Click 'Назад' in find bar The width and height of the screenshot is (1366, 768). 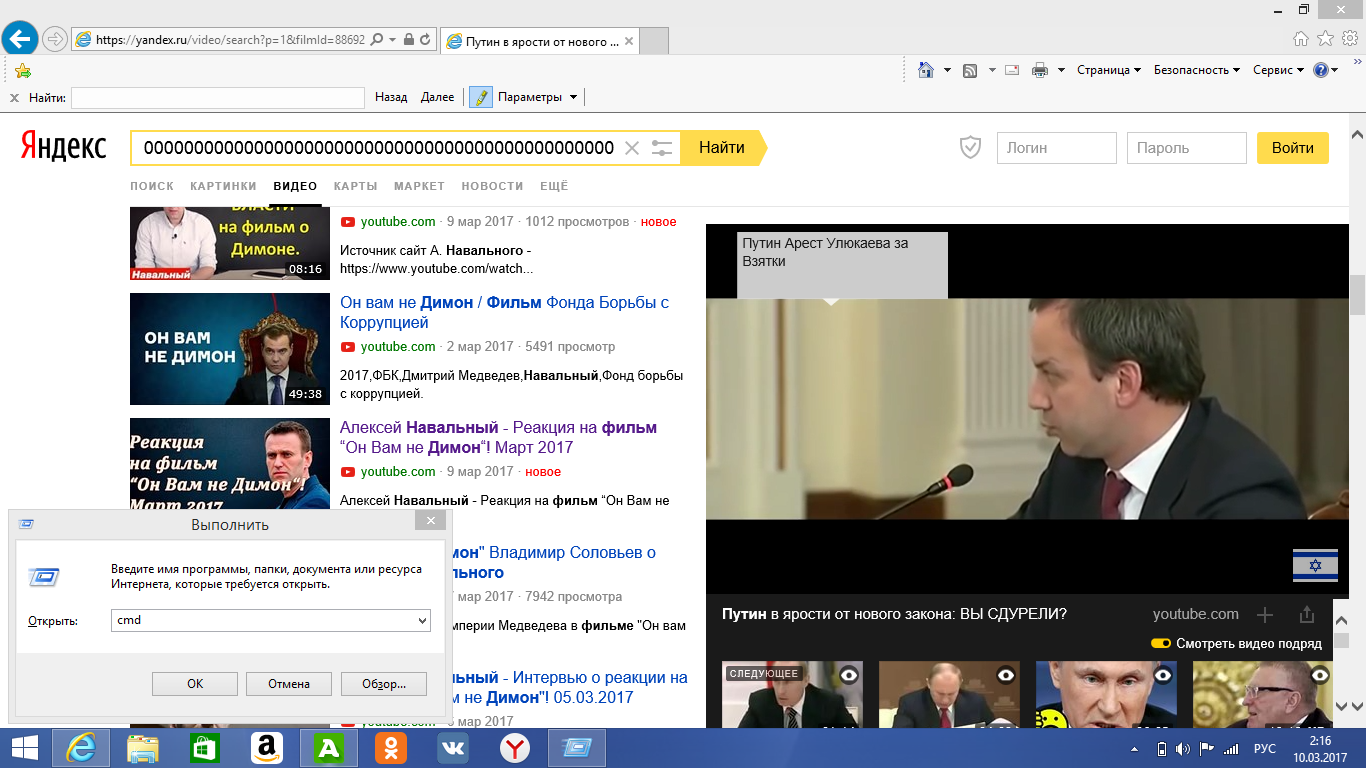tap(391, 97)
